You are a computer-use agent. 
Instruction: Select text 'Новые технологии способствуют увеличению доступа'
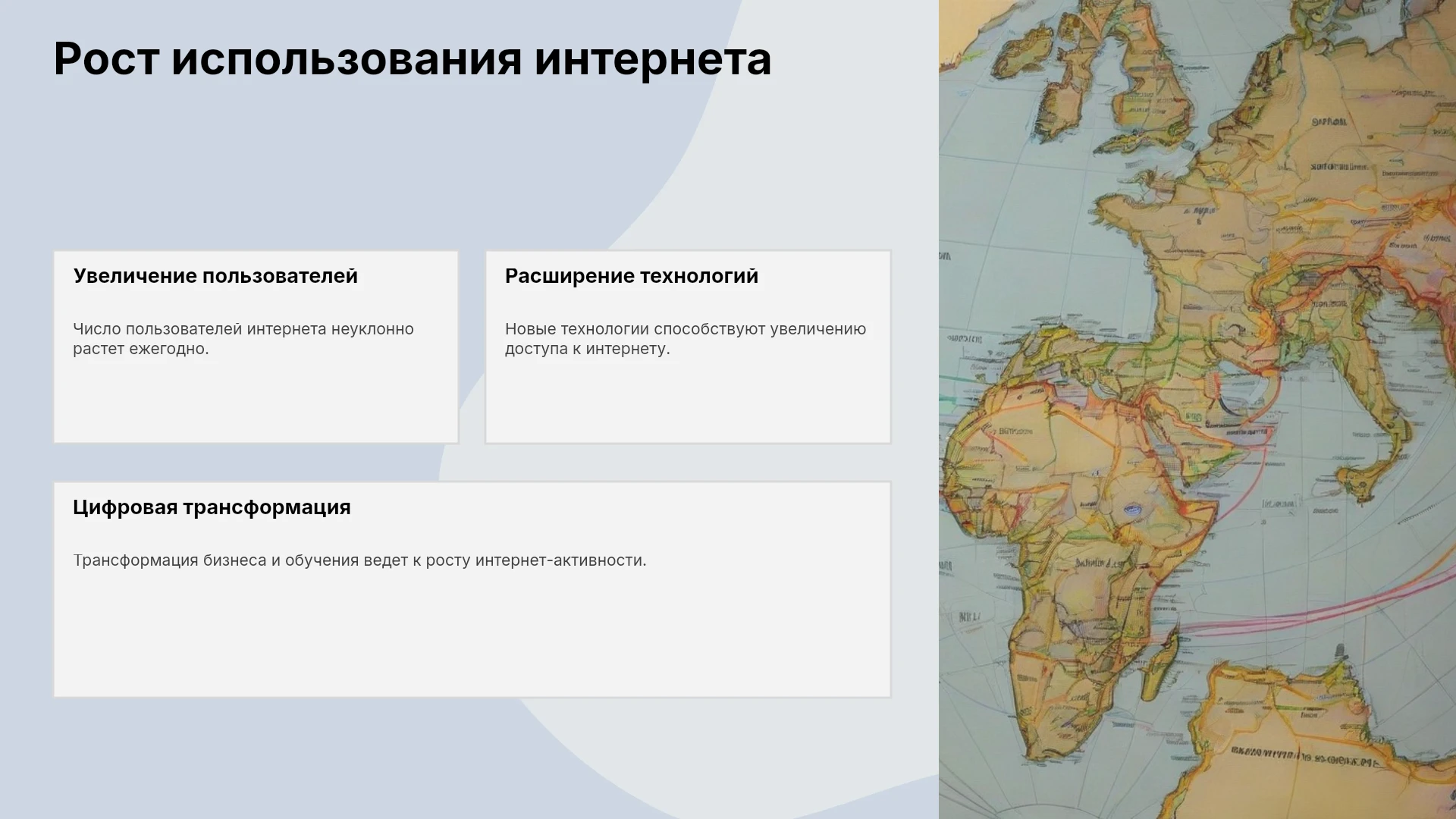pyautogui.click(x=686, y=339)
